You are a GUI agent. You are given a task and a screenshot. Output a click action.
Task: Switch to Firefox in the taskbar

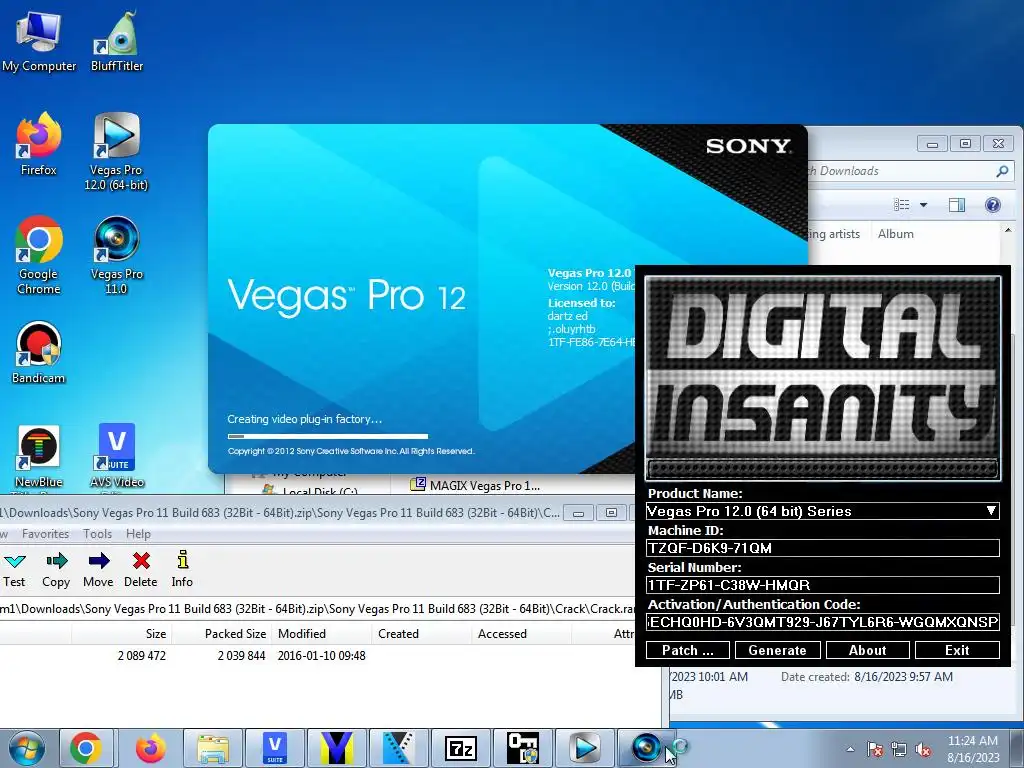[x=150, y=748]
